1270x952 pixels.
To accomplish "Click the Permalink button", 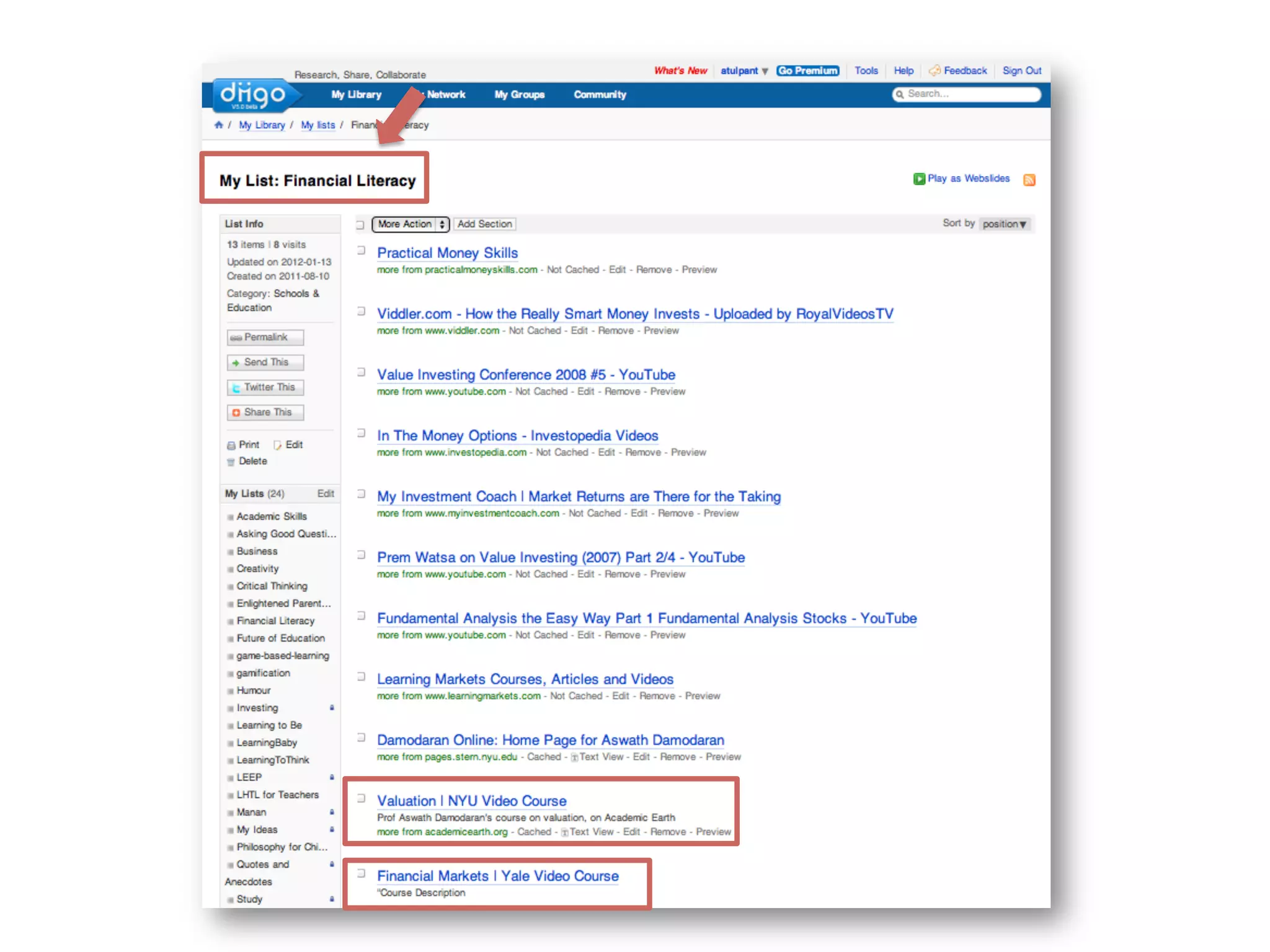I will 265,337.
